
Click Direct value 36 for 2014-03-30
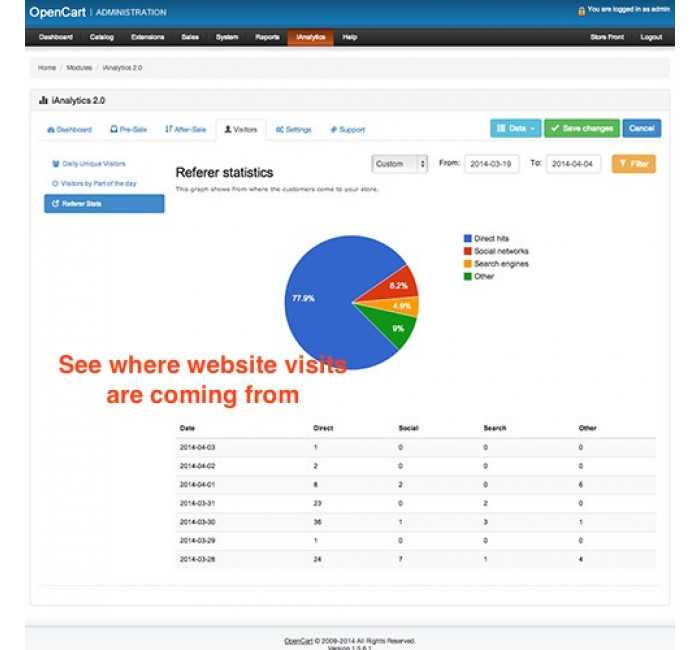[317, 522]
